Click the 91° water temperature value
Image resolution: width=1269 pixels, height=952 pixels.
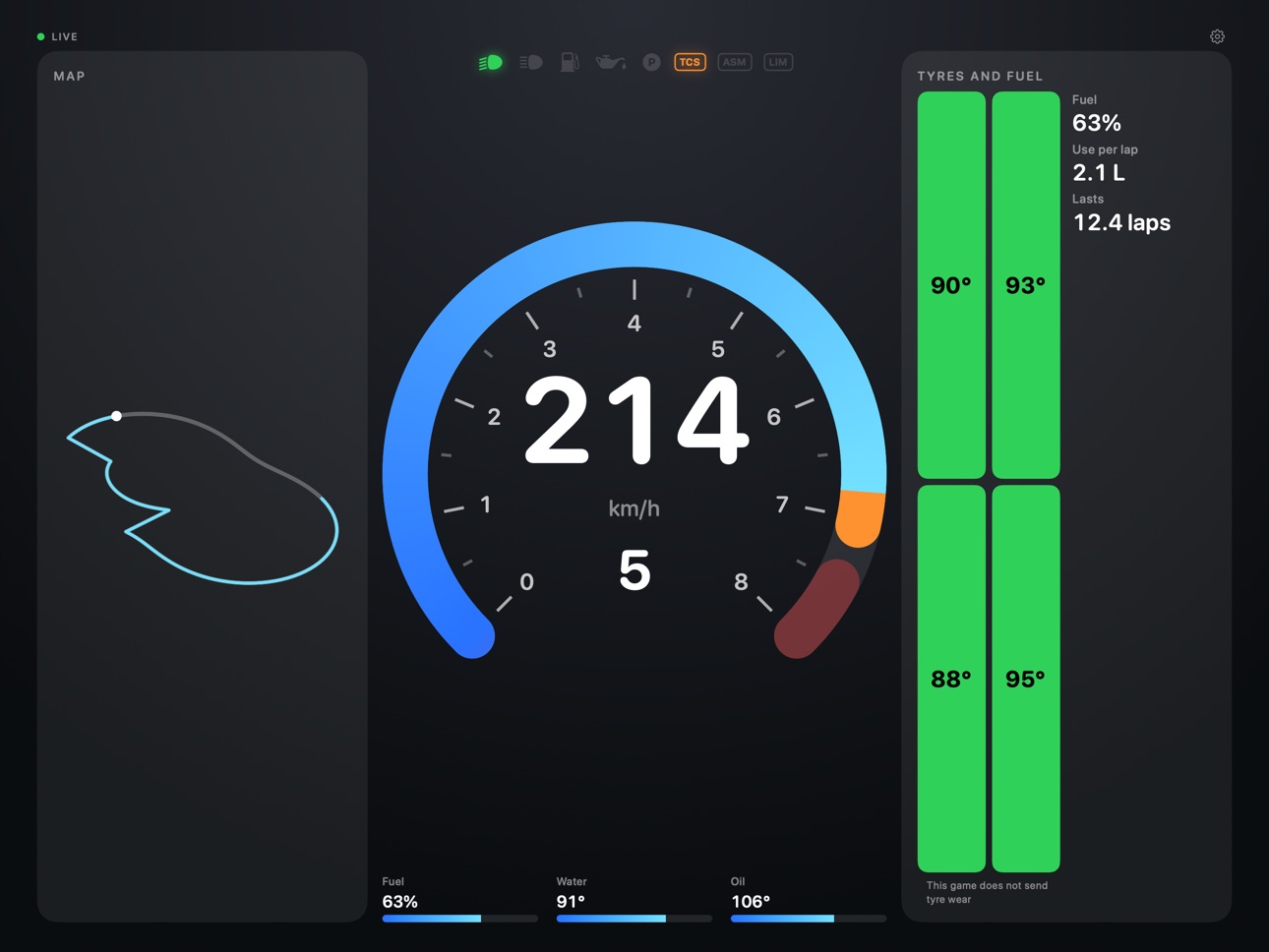571,902
